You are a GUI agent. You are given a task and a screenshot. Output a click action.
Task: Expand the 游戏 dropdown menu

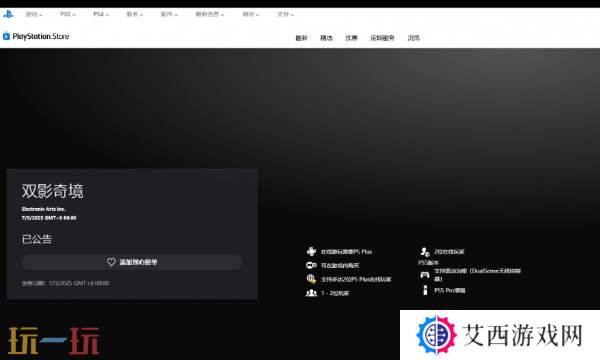coord(34,15)
